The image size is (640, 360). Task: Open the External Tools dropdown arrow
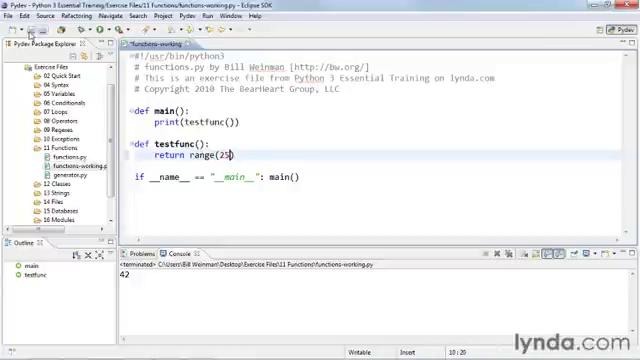pyautogui.click(x=128, y=29)
